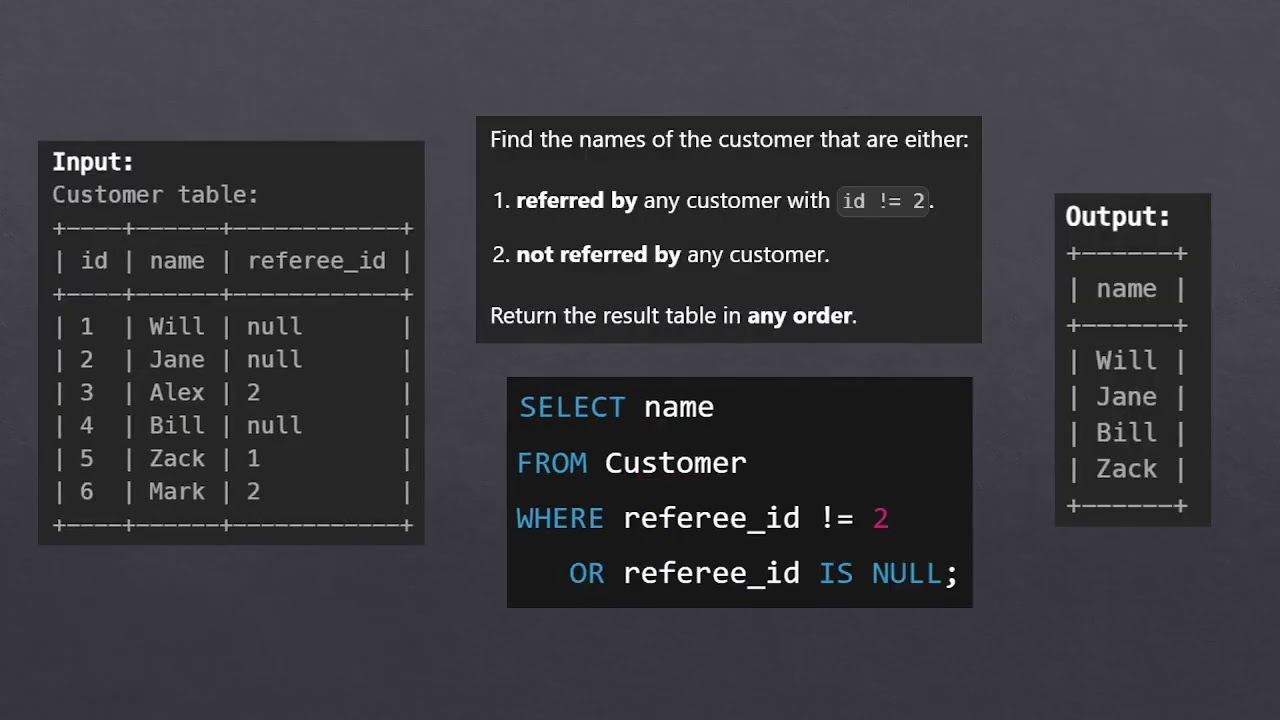Select Jane in the Output table
The image size is (1280, 720).
(1126, 397)
